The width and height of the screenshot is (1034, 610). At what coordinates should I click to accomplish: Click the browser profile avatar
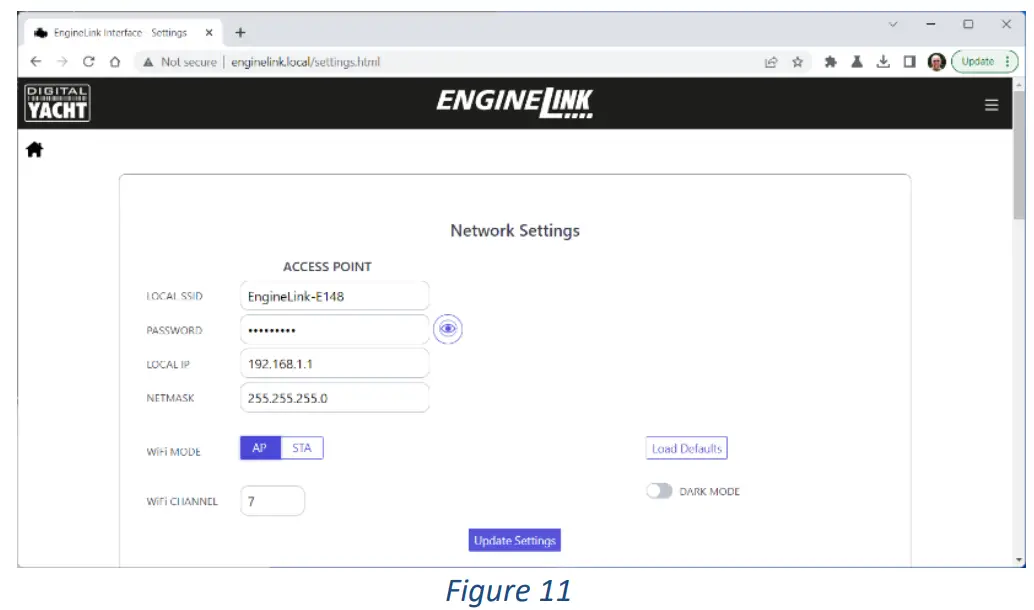pos(935,61)
